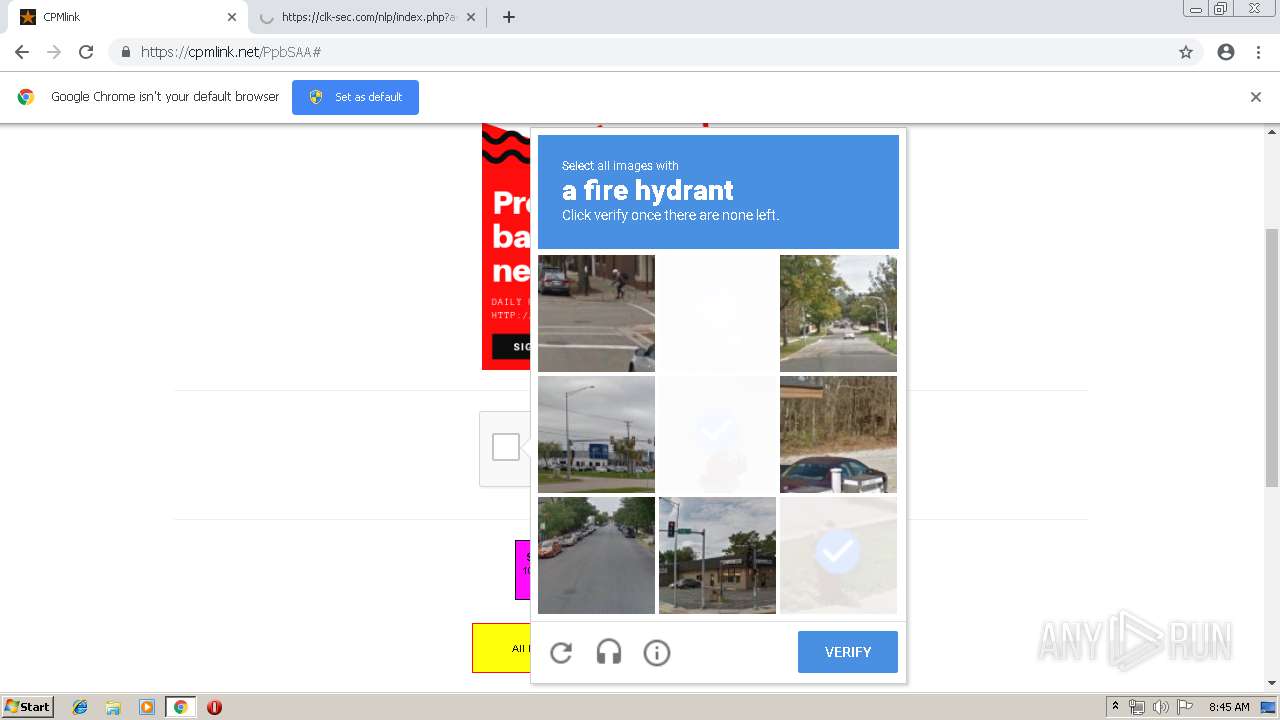This screenshot has height=720, width=1280.
Task: Close the clk-sec.com tab
Action: pyautogui.click(x=471, y=17)
